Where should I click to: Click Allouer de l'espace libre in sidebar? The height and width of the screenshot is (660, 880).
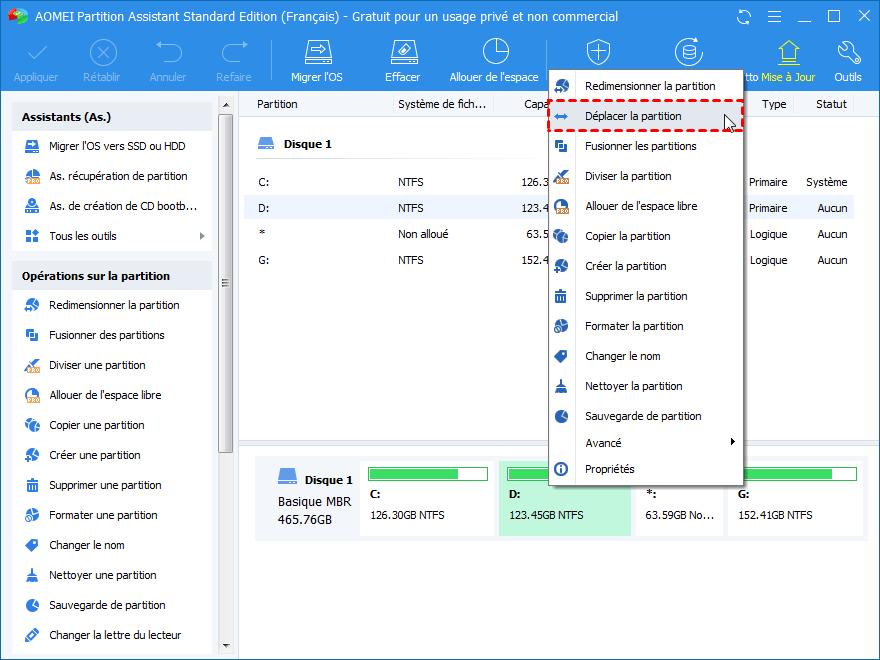(x=112, y=395)
